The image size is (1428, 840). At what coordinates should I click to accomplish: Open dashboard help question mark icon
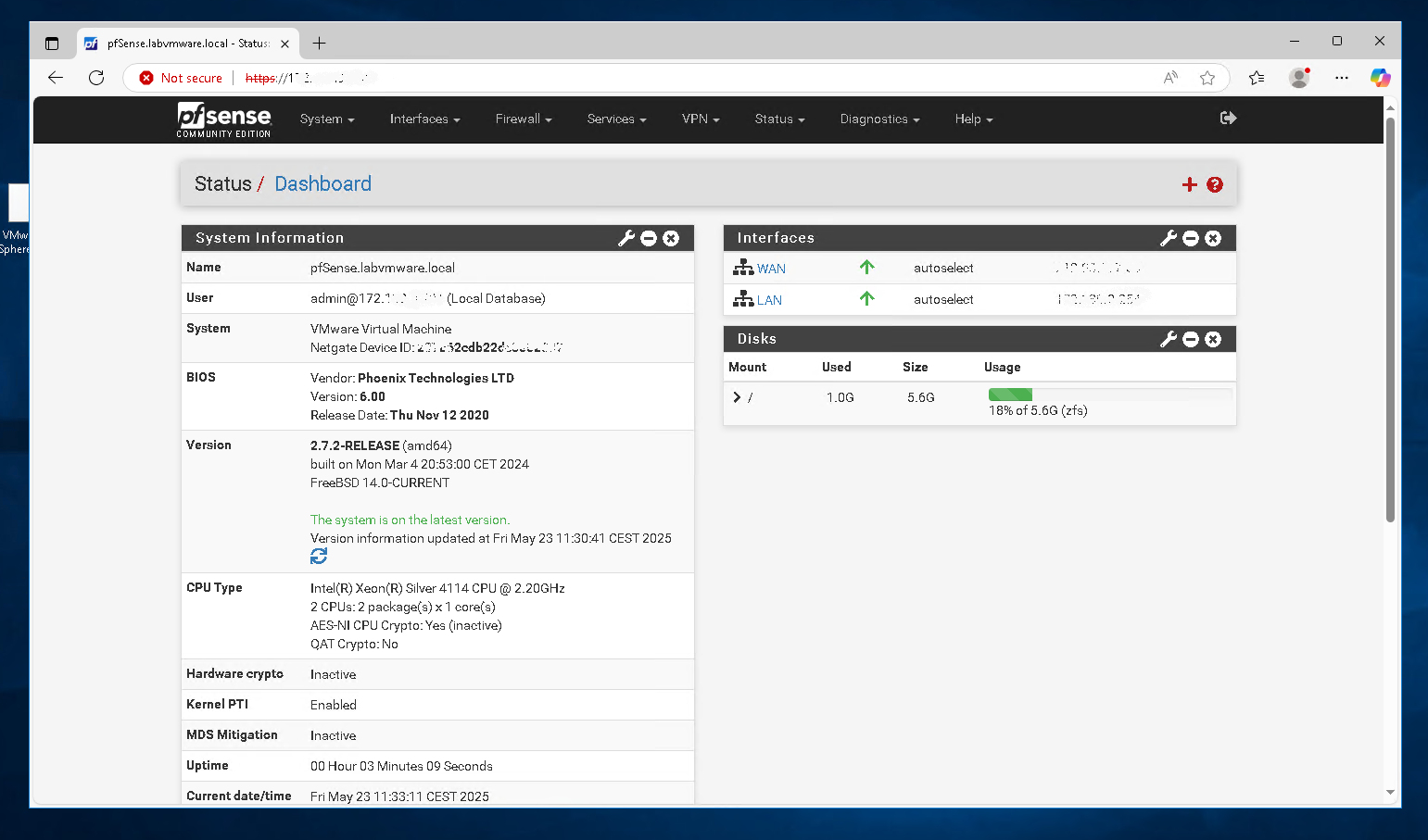1215,184
